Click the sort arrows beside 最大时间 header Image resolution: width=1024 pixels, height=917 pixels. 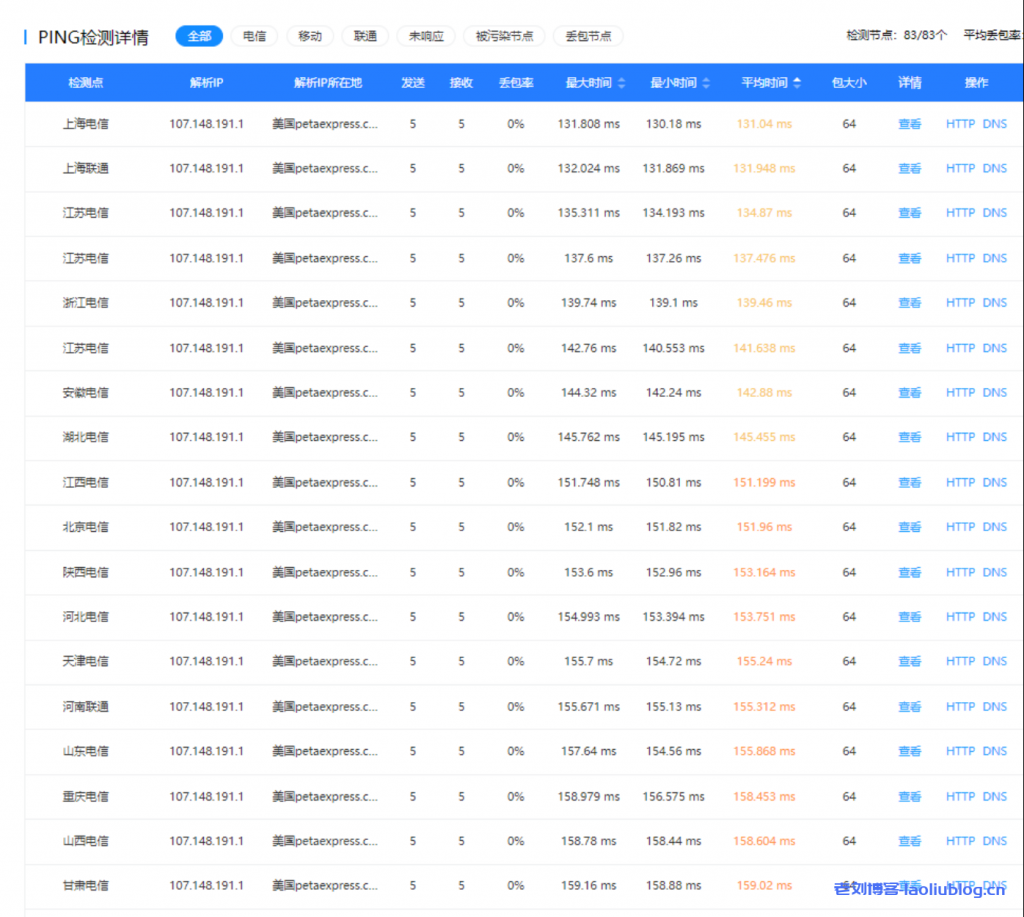click(621, 83)
